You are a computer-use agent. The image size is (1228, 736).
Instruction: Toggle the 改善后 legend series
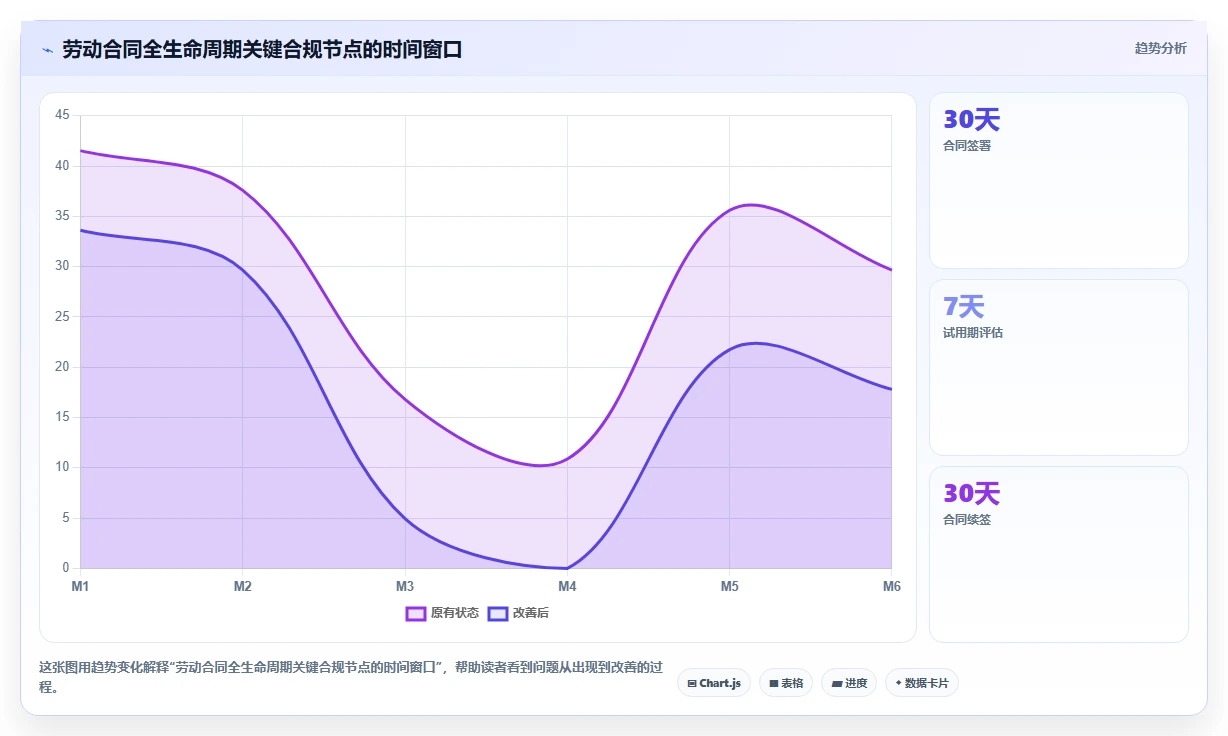pos(518,613)
